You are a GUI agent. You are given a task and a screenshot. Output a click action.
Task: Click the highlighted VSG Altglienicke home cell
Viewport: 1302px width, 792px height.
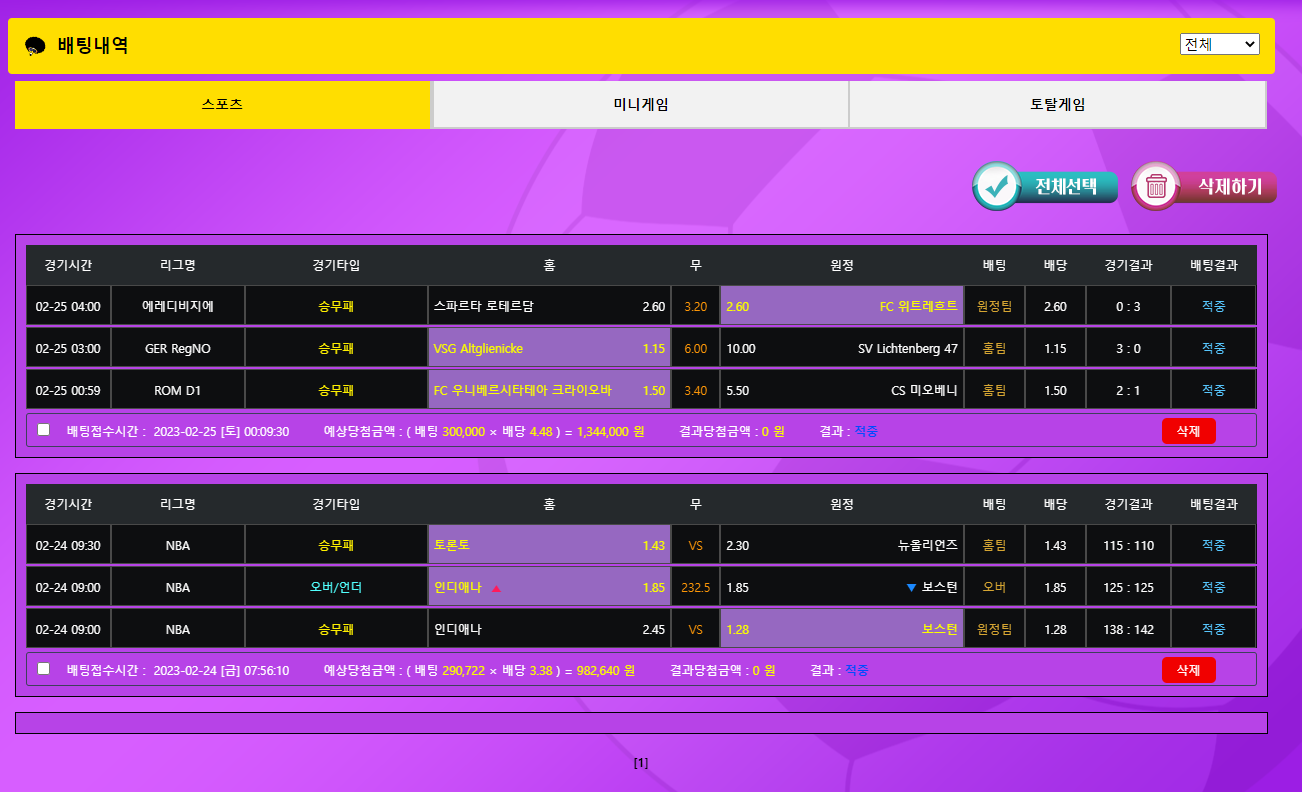(x=549, y=349)
